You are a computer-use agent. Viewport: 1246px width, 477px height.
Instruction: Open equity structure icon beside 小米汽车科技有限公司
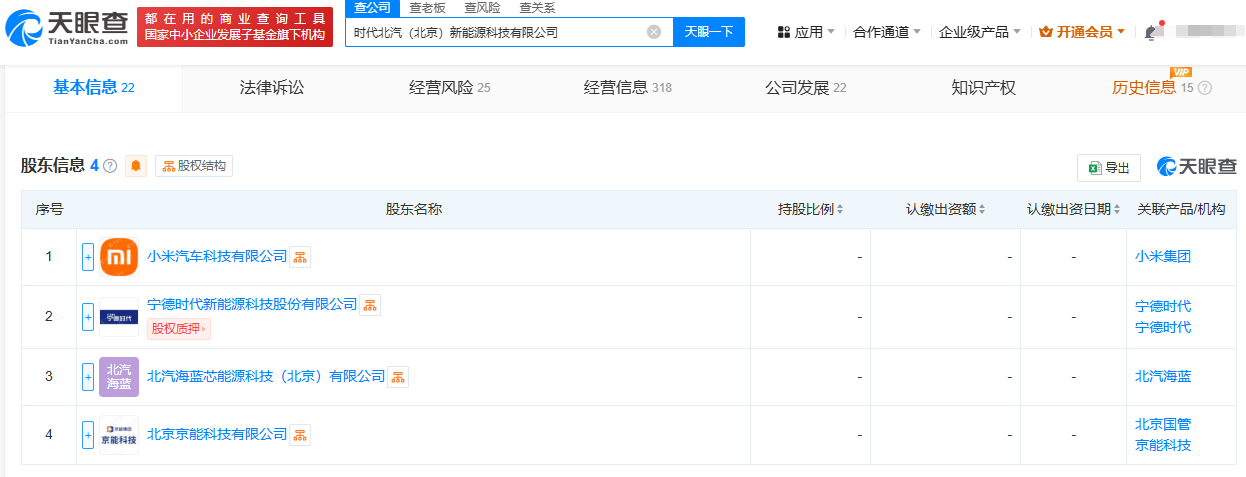[x=300, y=257]
